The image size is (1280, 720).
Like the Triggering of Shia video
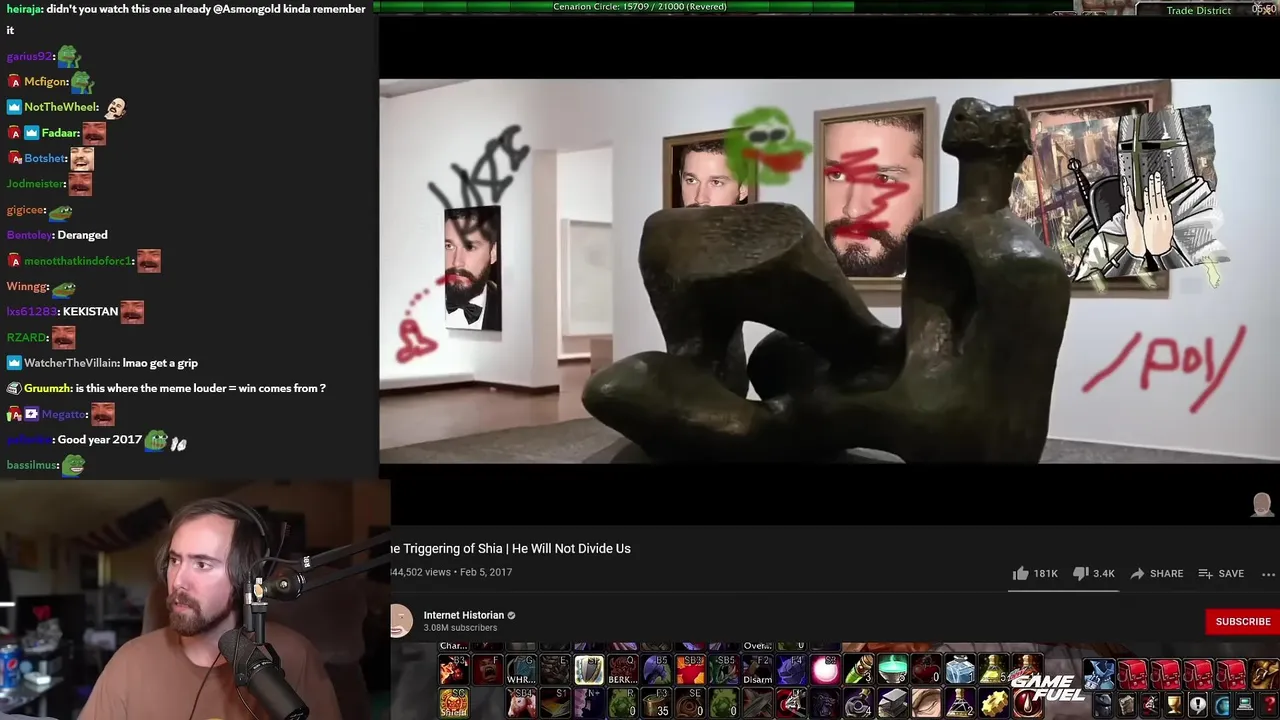(x=1034, y=573)
